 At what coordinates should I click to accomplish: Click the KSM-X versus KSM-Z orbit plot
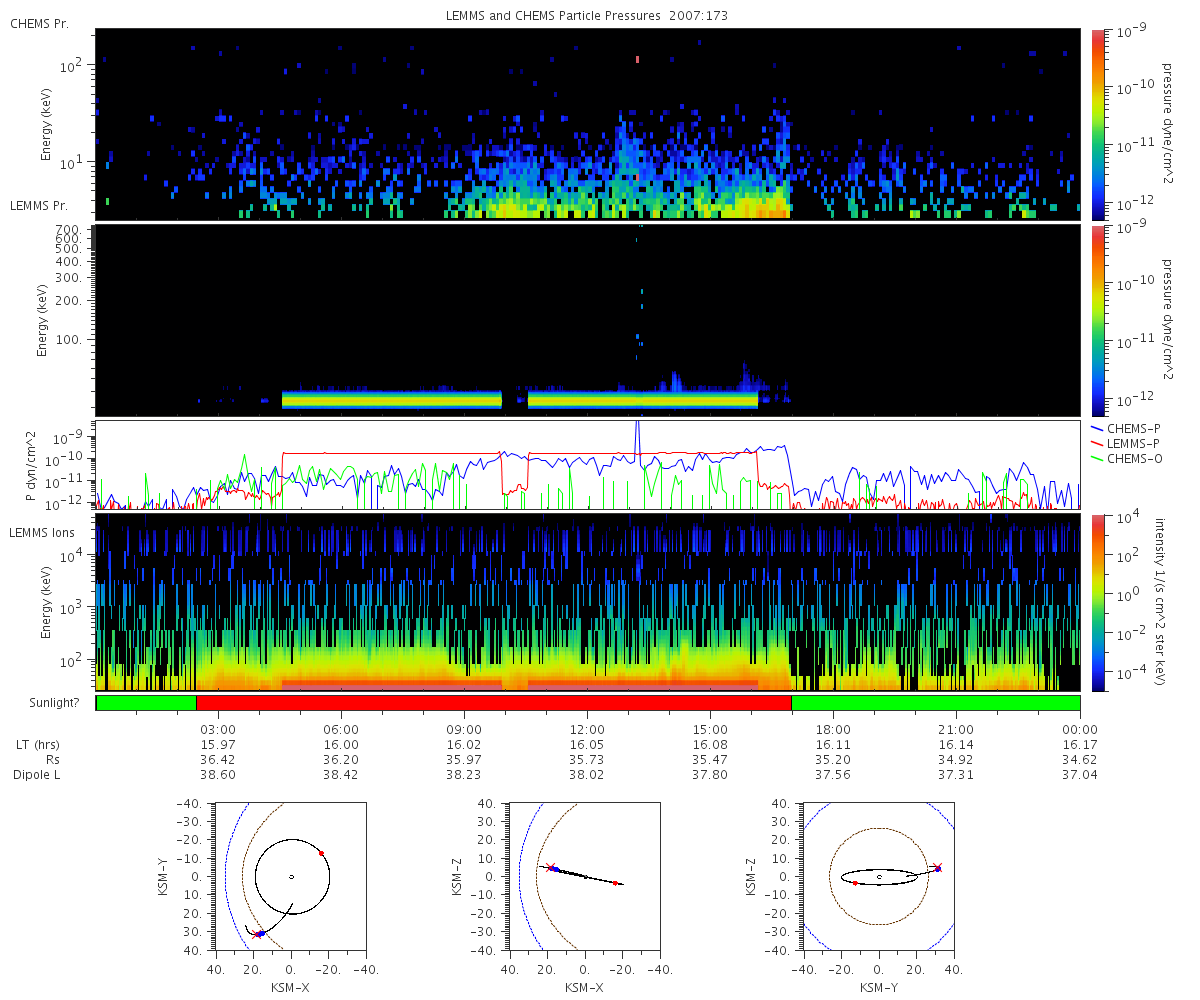pos(585,877)
